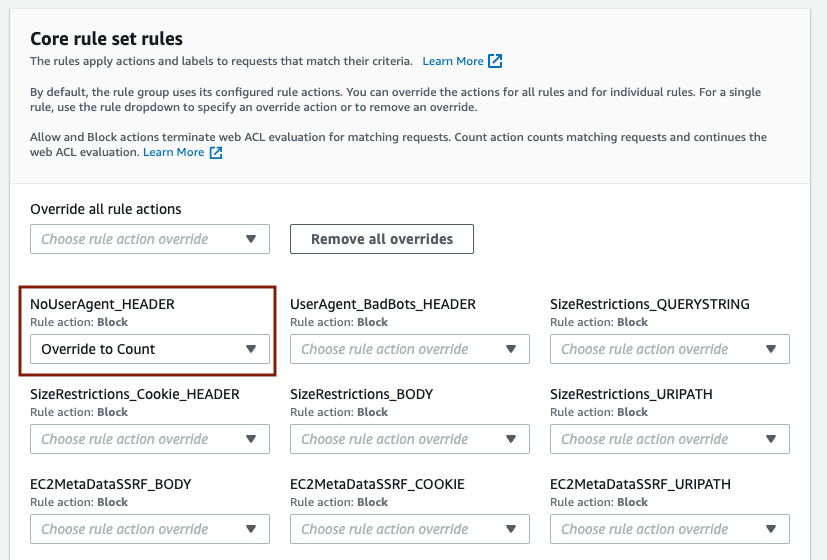Open NoUserAgent_HEADER Override to Count dropdown
The width and height of the screenshot is (827, 560).
coord(150,349)
